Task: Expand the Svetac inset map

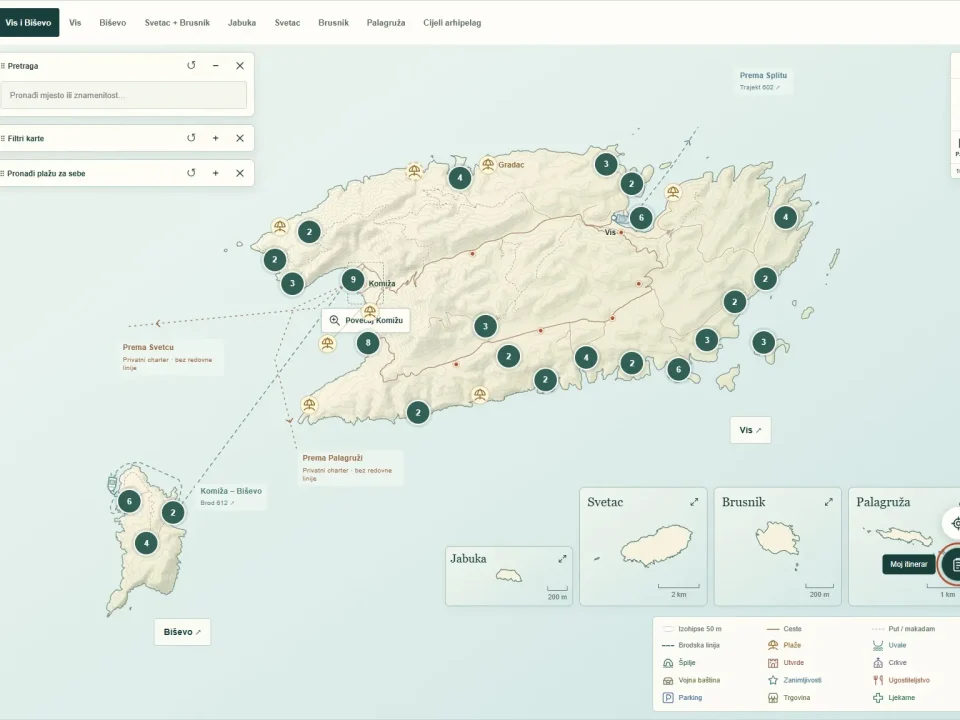Action: click(x=694, y=502)
